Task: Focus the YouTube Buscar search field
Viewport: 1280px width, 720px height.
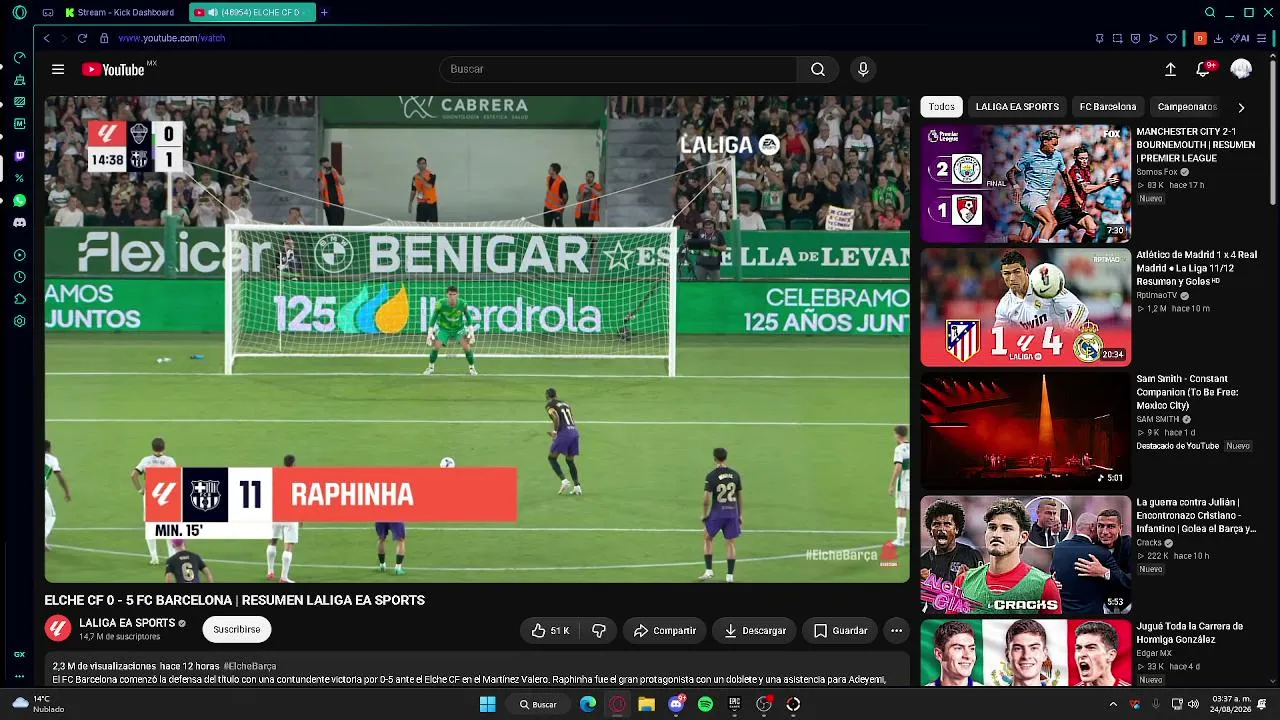Action: (x=618, y=69)
